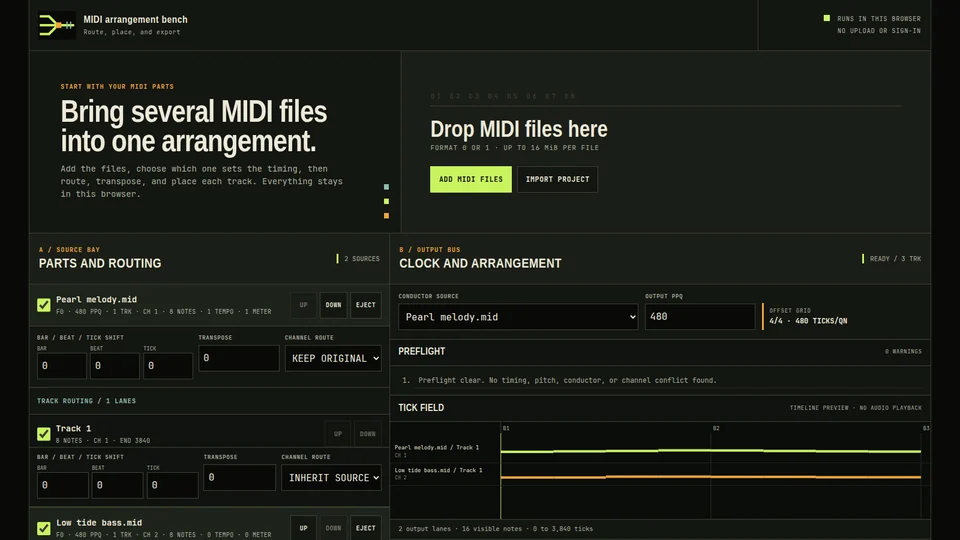Open the Conductor Source dropdown
960x540 pixels.
click(x=518, y=317)
